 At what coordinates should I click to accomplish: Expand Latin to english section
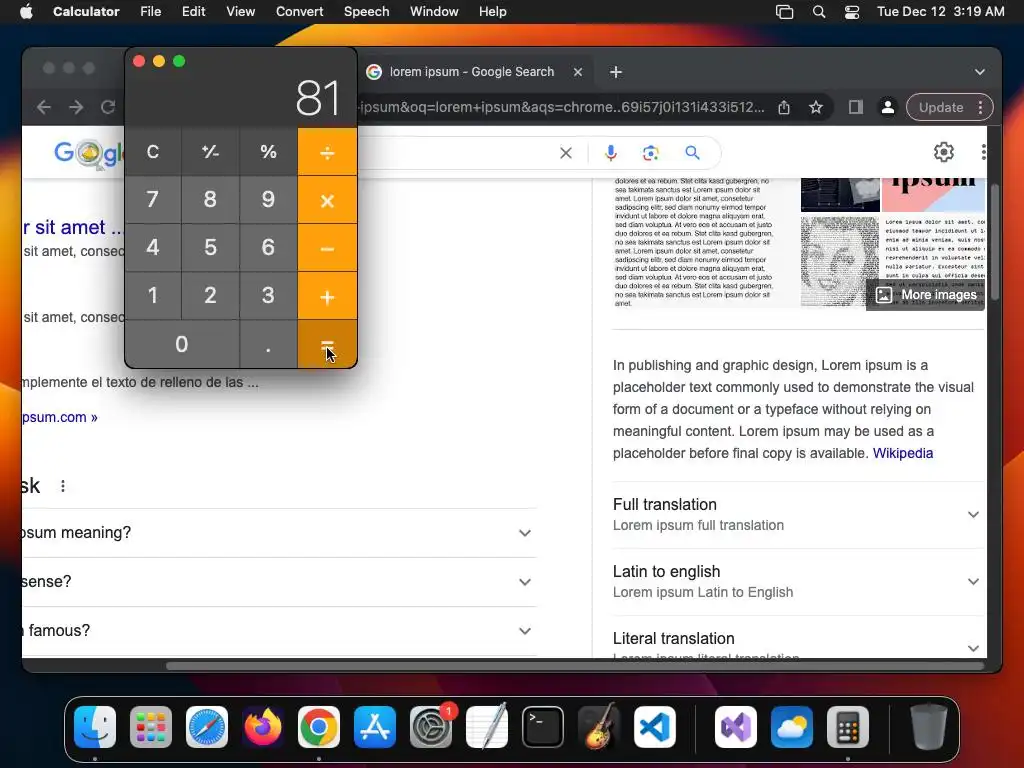799,581
